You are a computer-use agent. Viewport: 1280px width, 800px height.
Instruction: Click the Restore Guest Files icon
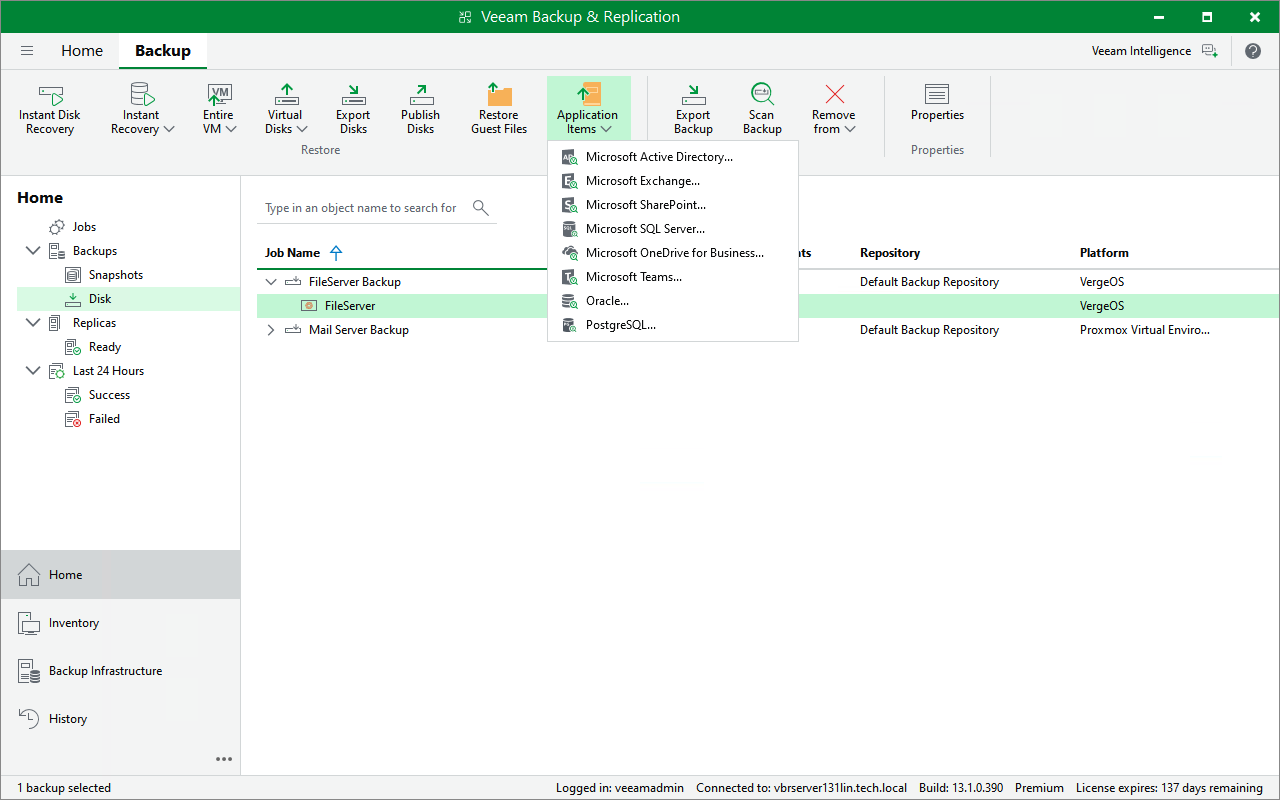tap(499, 95)
